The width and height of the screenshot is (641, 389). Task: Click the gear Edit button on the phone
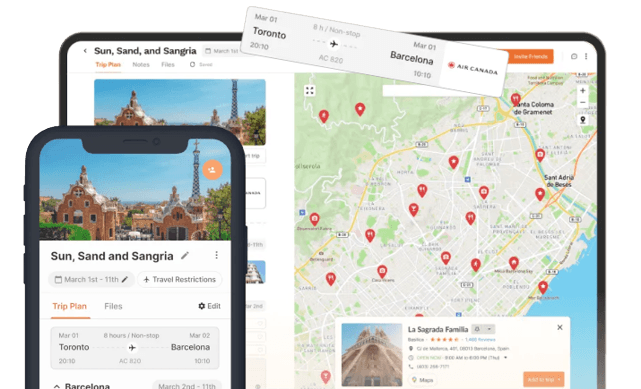[209, 306]
